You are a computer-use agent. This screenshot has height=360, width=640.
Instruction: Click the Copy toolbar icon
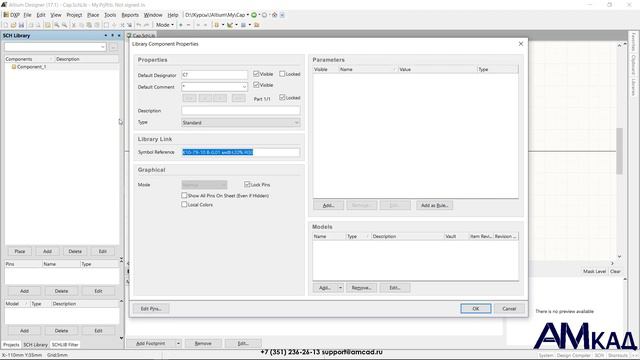[81, 25]
